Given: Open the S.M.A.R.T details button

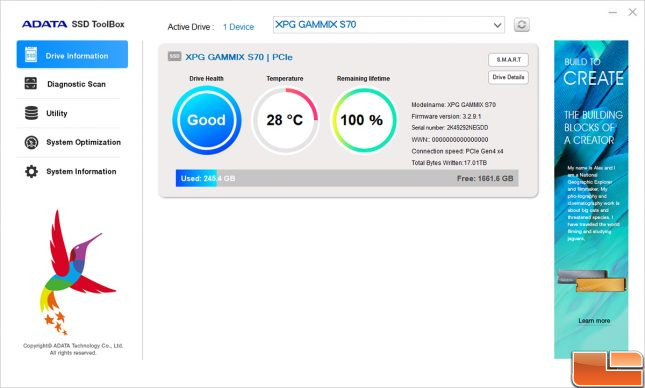Looking at the screenshot, I should click(x=508, y=60).
